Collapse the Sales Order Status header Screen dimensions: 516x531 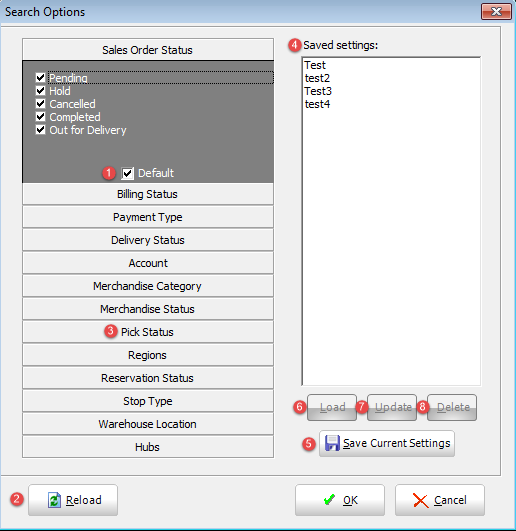[x=148, y=50]
